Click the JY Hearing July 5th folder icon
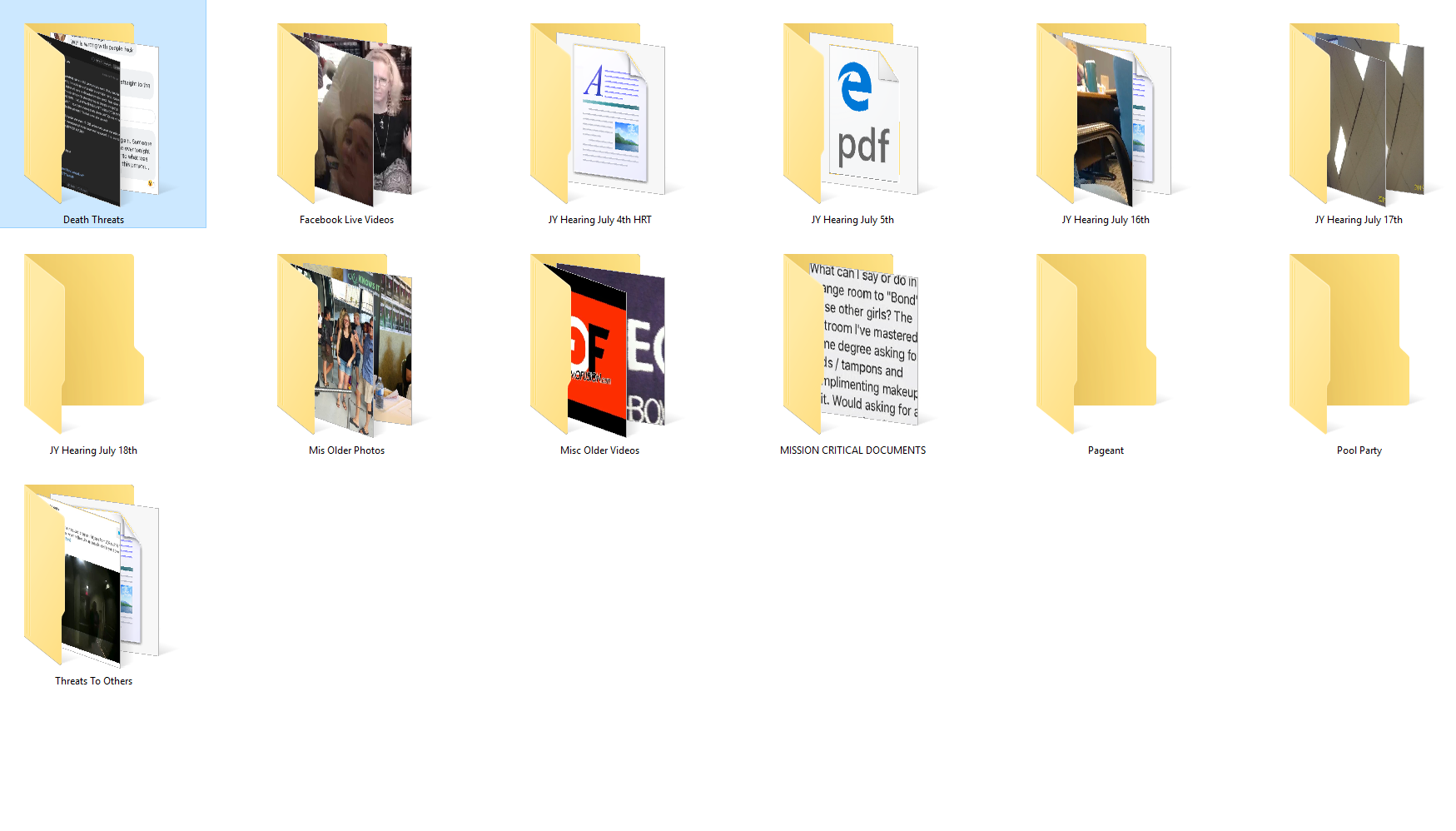The width and height of the screenshot is (1456, 831). tap(851, 114)
